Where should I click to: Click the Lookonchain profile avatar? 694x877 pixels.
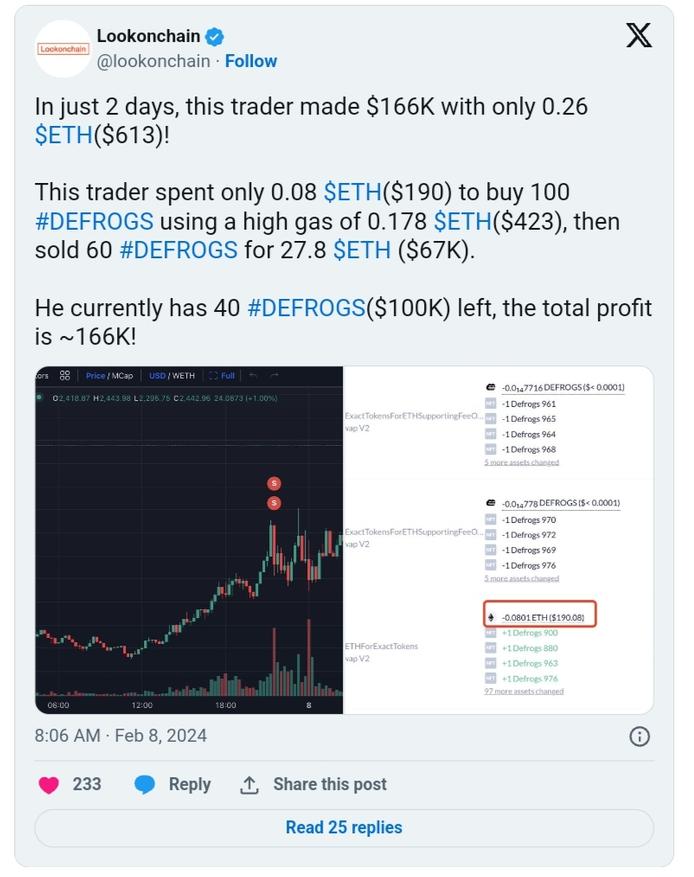[x=63, y=48]
